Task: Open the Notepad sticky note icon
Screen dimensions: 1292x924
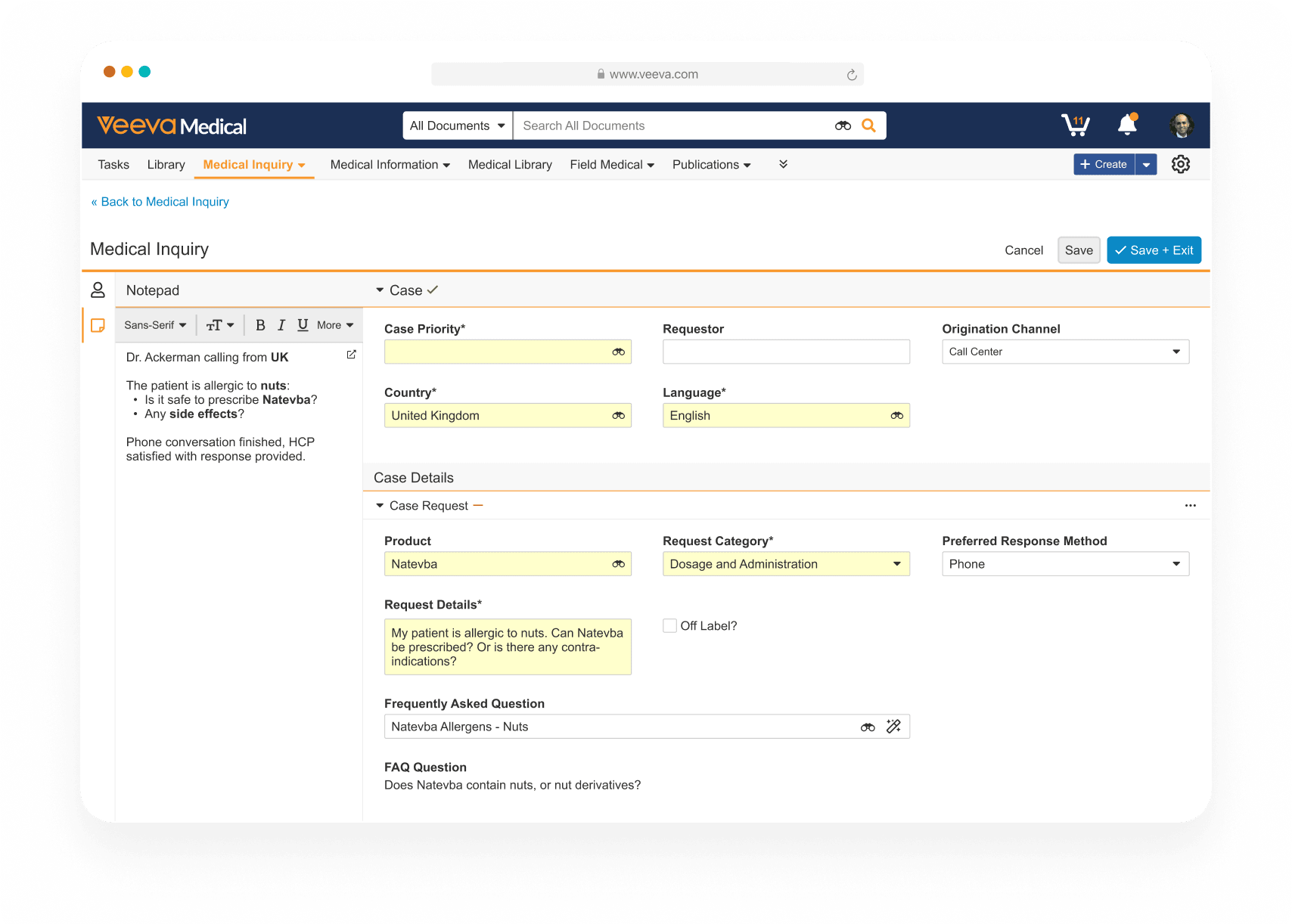Action: (98, 325)
